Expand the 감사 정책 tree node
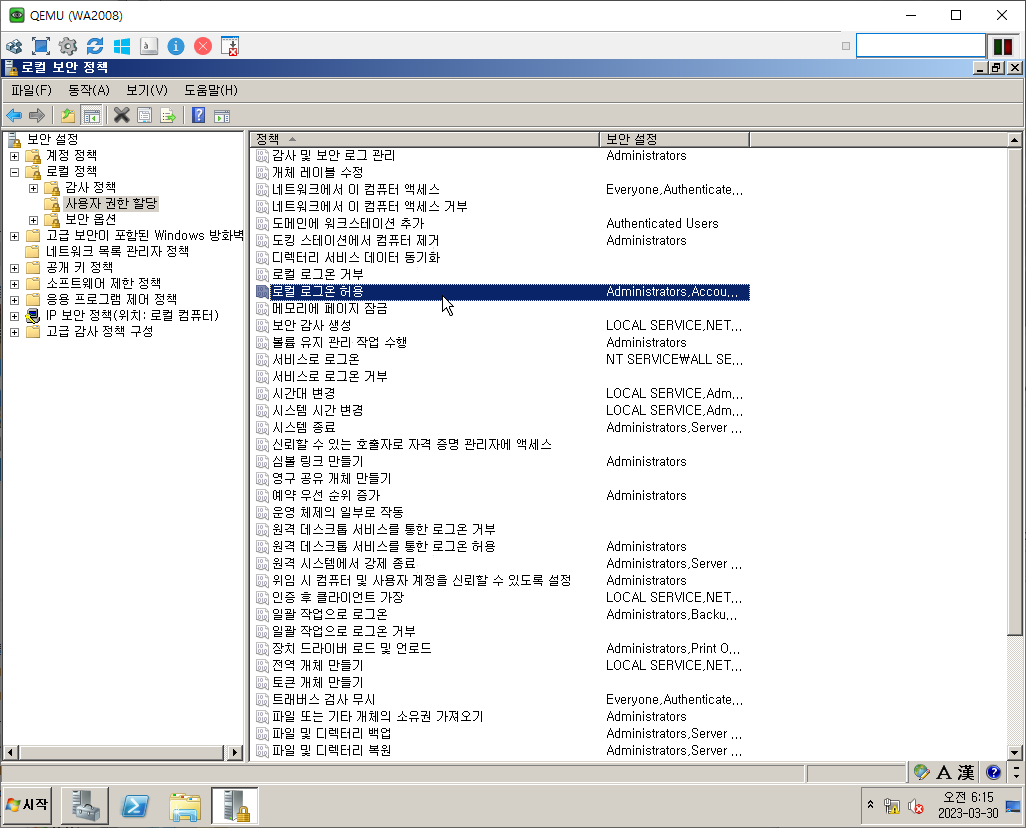The image size is (1026, 828). pyautogui.click(x=33, y=188)
